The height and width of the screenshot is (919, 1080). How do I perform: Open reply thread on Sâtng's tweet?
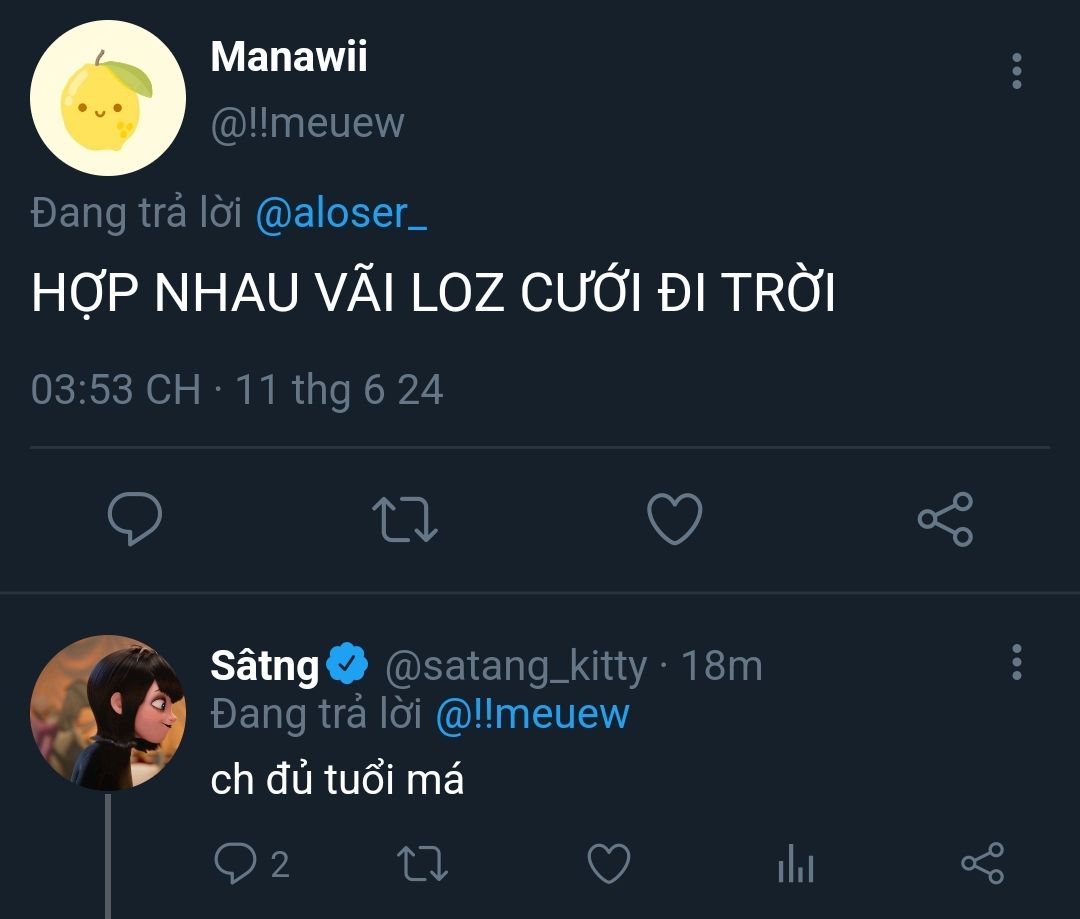click(x=236, y=863)
